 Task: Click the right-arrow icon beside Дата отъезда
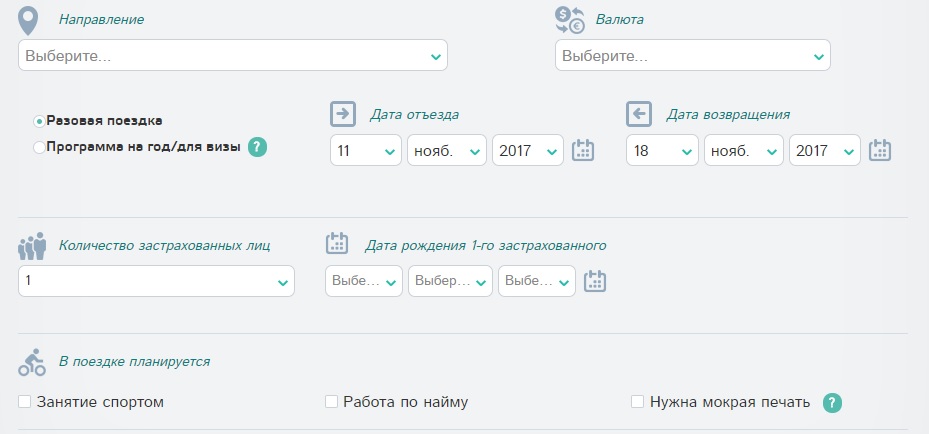tap(342, 114)
